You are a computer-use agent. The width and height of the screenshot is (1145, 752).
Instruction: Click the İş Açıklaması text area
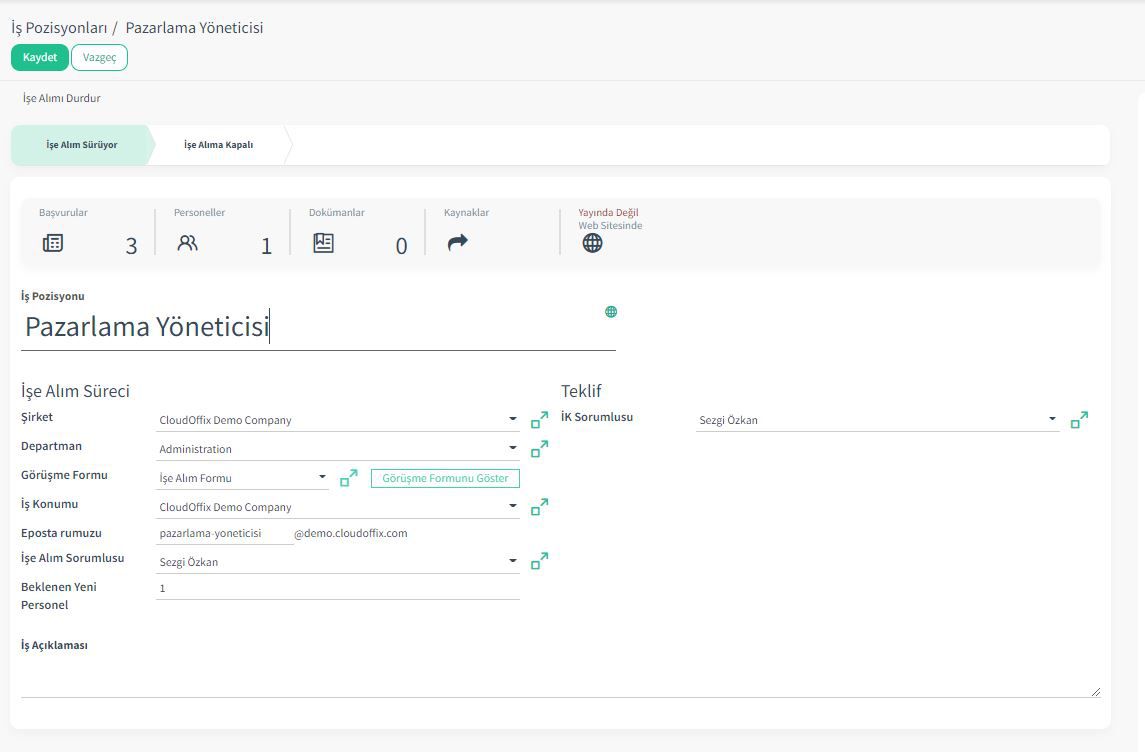pos(561,677)
